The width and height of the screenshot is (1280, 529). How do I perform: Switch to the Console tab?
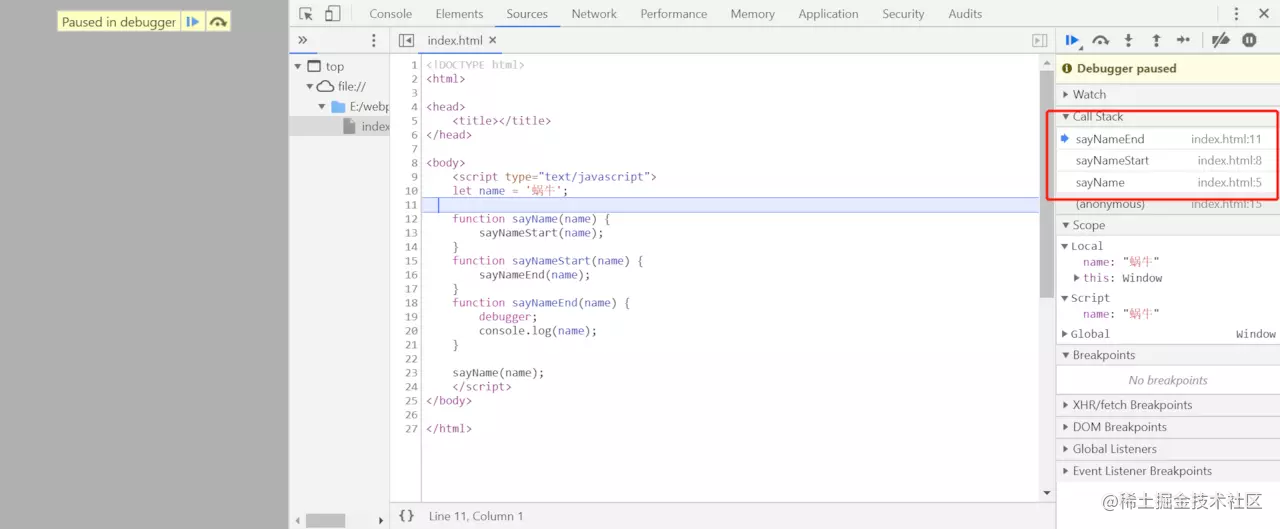point(391,14)
